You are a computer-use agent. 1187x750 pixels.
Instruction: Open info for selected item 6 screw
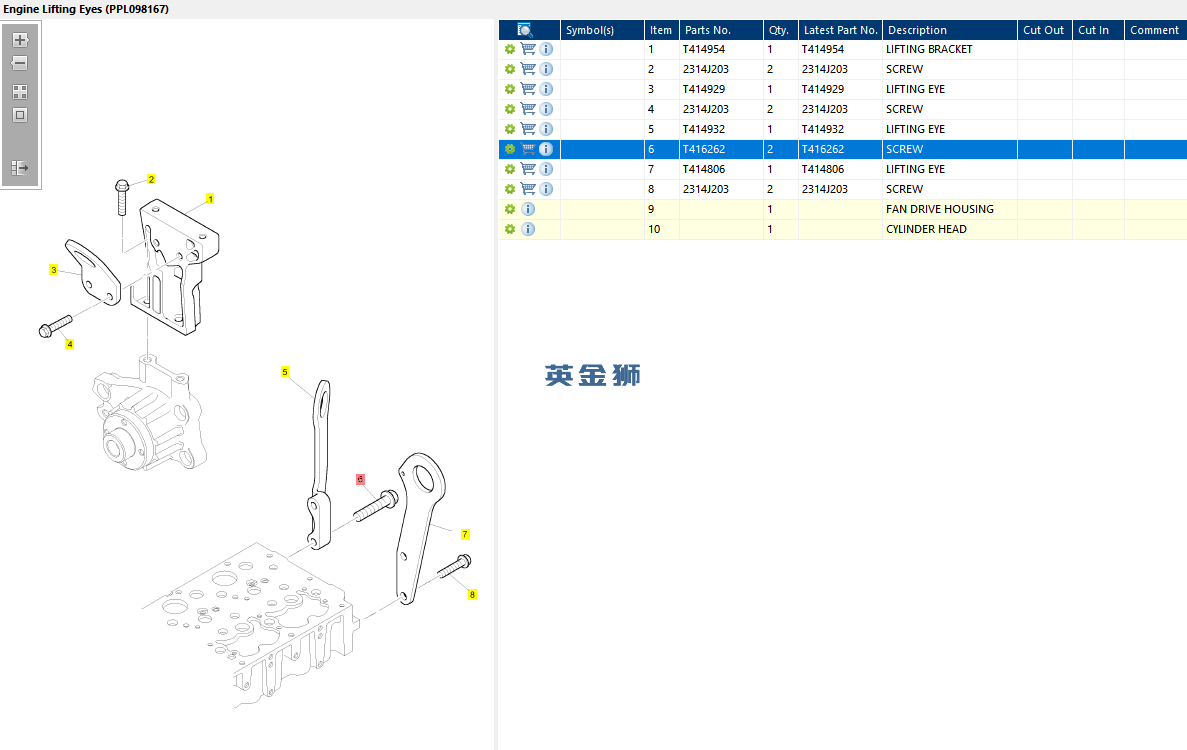click(x=546, y=149)
